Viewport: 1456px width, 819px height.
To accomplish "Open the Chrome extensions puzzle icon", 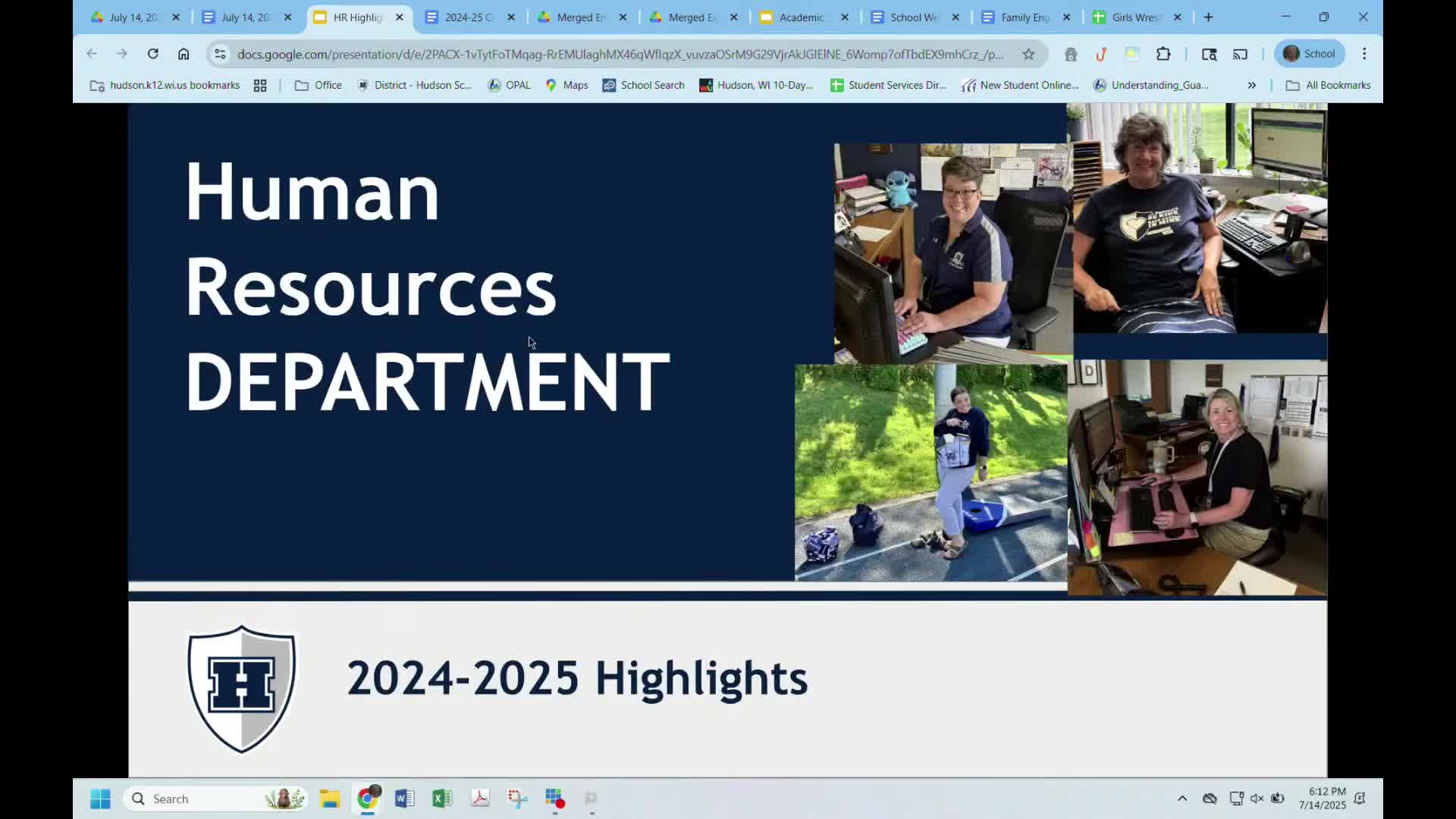I will (1163, 54).
